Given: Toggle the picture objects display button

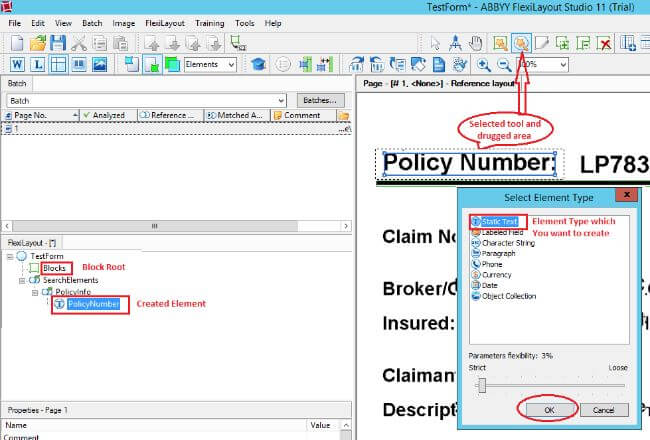Looking at the screenshot, I should point(99,64).
